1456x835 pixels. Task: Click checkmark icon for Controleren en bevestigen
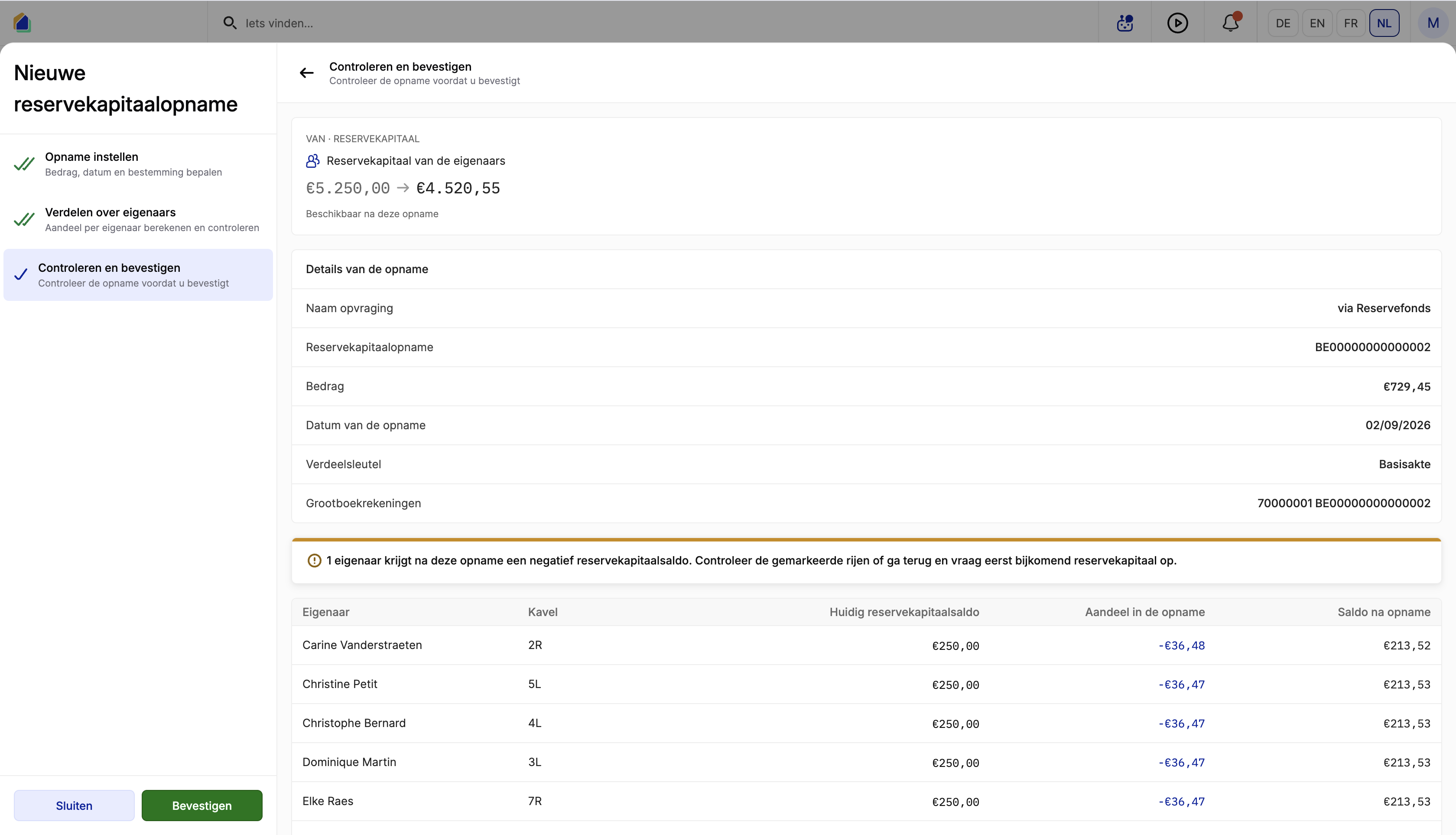21,275
